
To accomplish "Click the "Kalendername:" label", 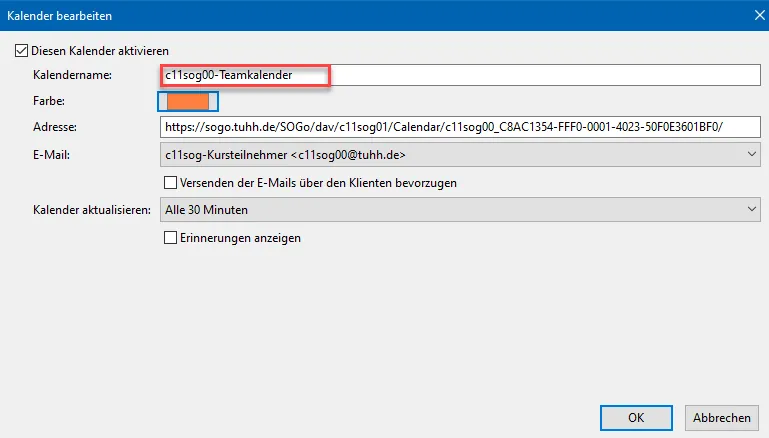I will click(72, 75).
